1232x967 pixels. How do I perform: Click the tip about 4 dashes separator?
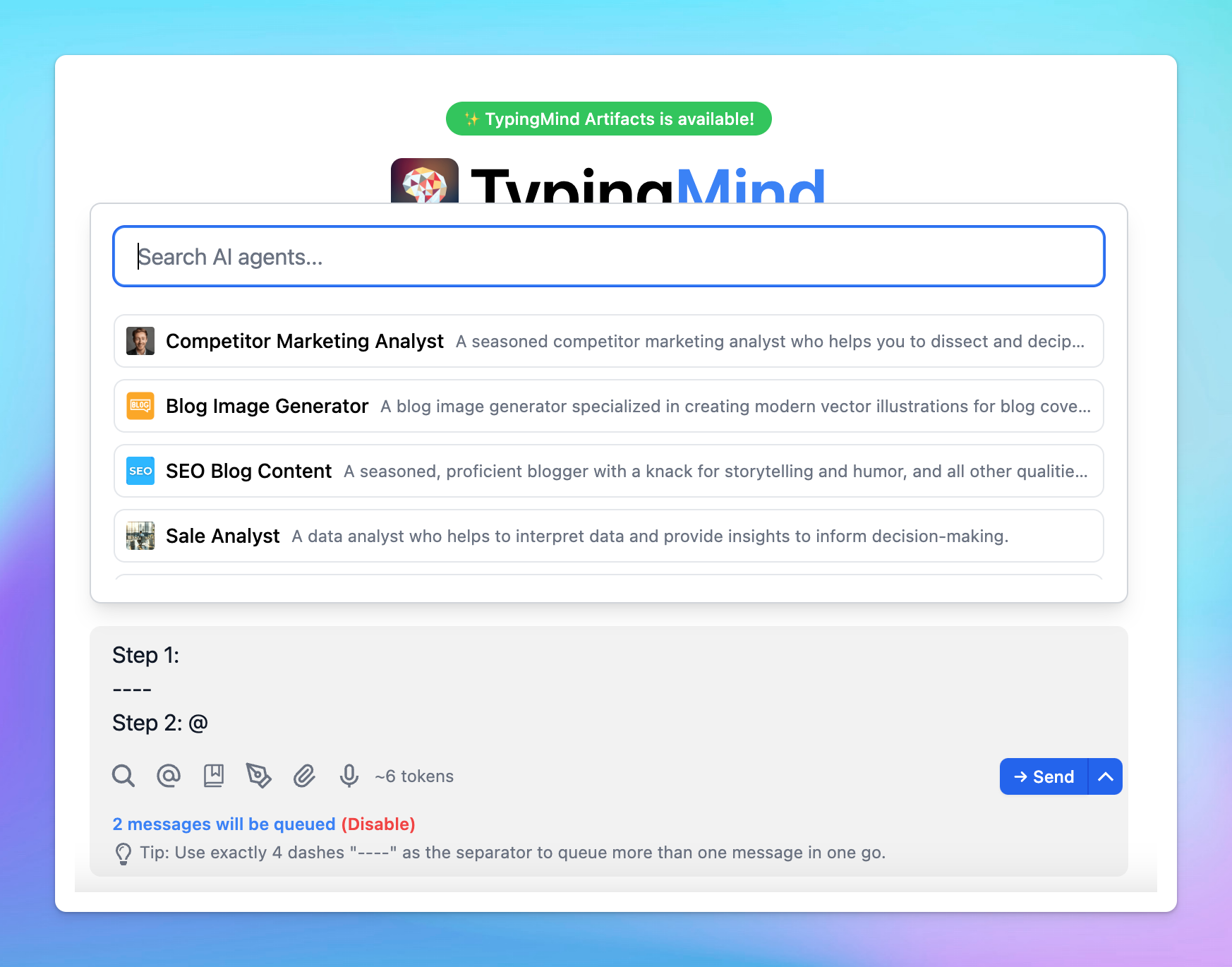pos(512,853)
